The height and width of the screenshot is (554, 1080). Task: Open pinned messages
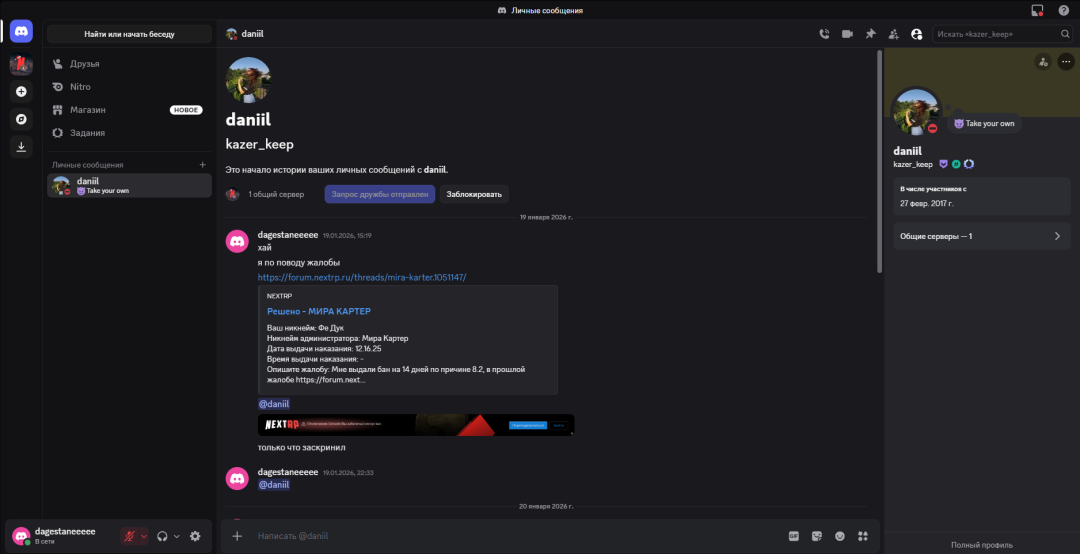click(x=870, y=34)
